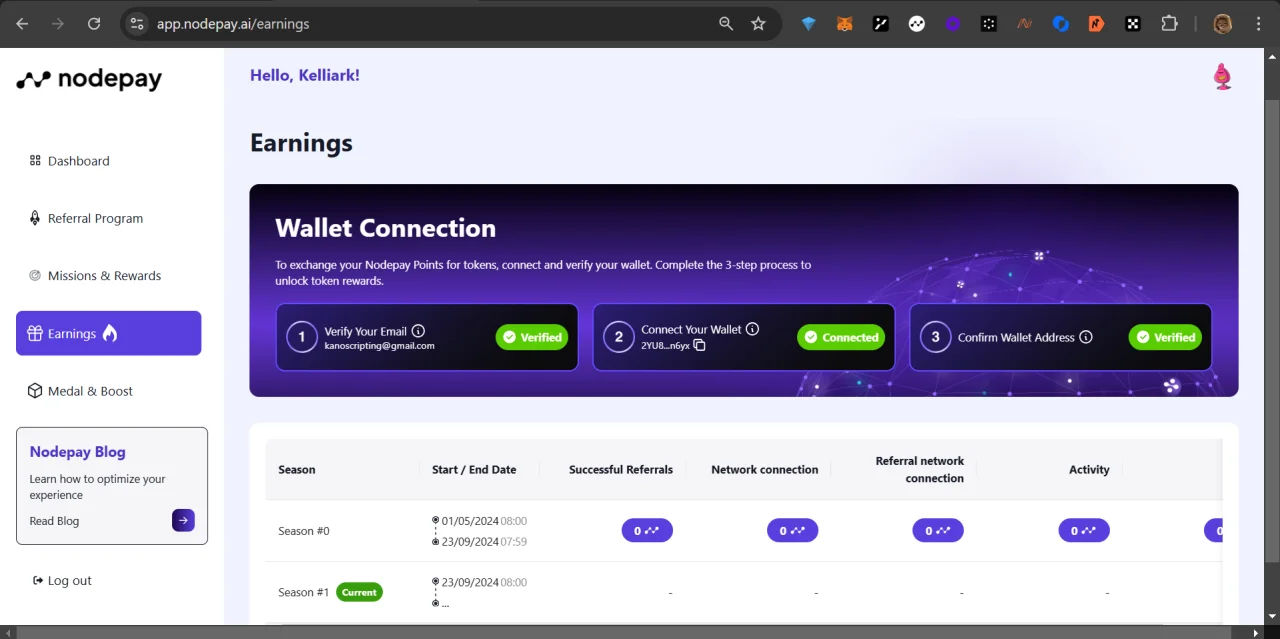Image resolution: width=1280 pixels, height=639 pixels.
Task: Click info icon next to Connect Your Wallet
Action: (x=752, y=329)
